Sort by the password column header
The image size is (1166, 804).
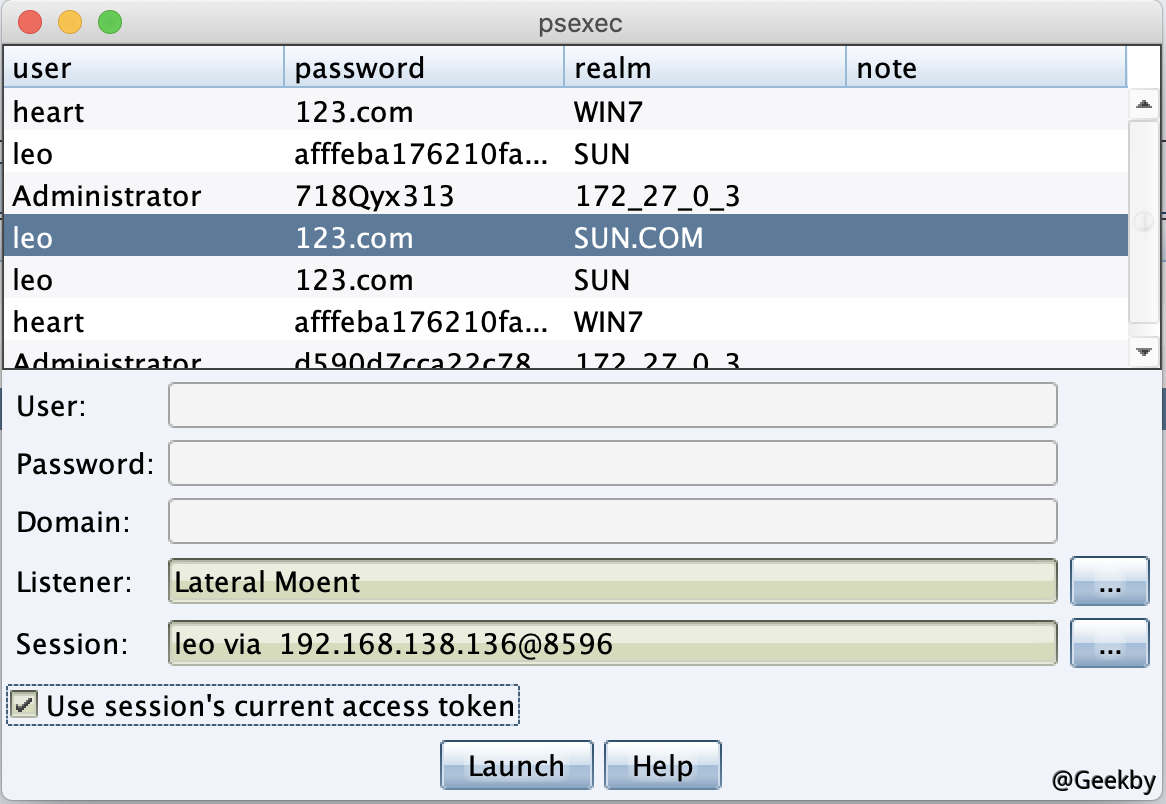424,68
